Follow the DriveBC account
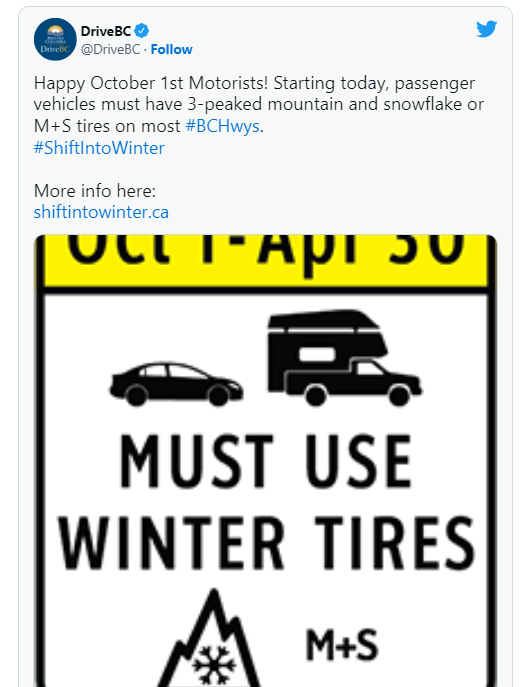Screen dimensions: 523x687 pos(171,49)
